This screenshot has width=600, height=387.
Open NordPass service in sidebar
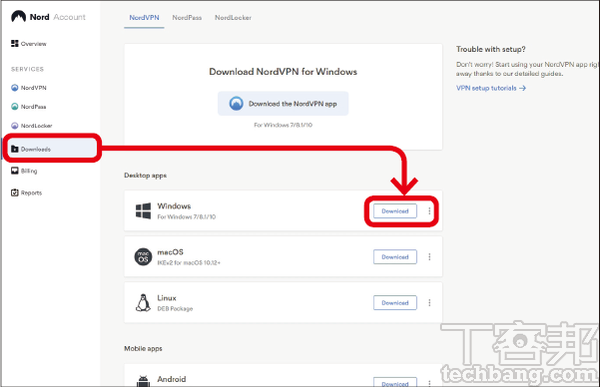[29, 106]
